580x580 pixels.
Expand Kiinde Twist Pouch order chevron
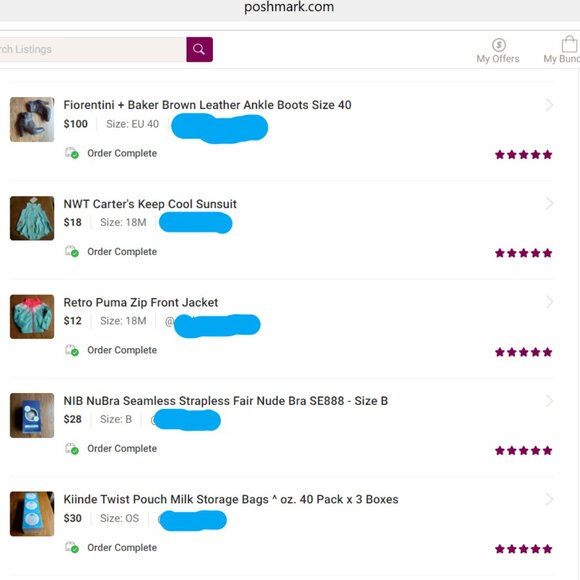point(549,499)
